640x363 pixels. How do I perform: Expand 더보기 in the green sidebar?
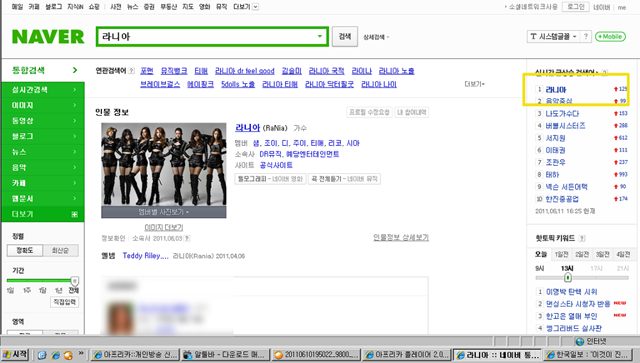43,214
